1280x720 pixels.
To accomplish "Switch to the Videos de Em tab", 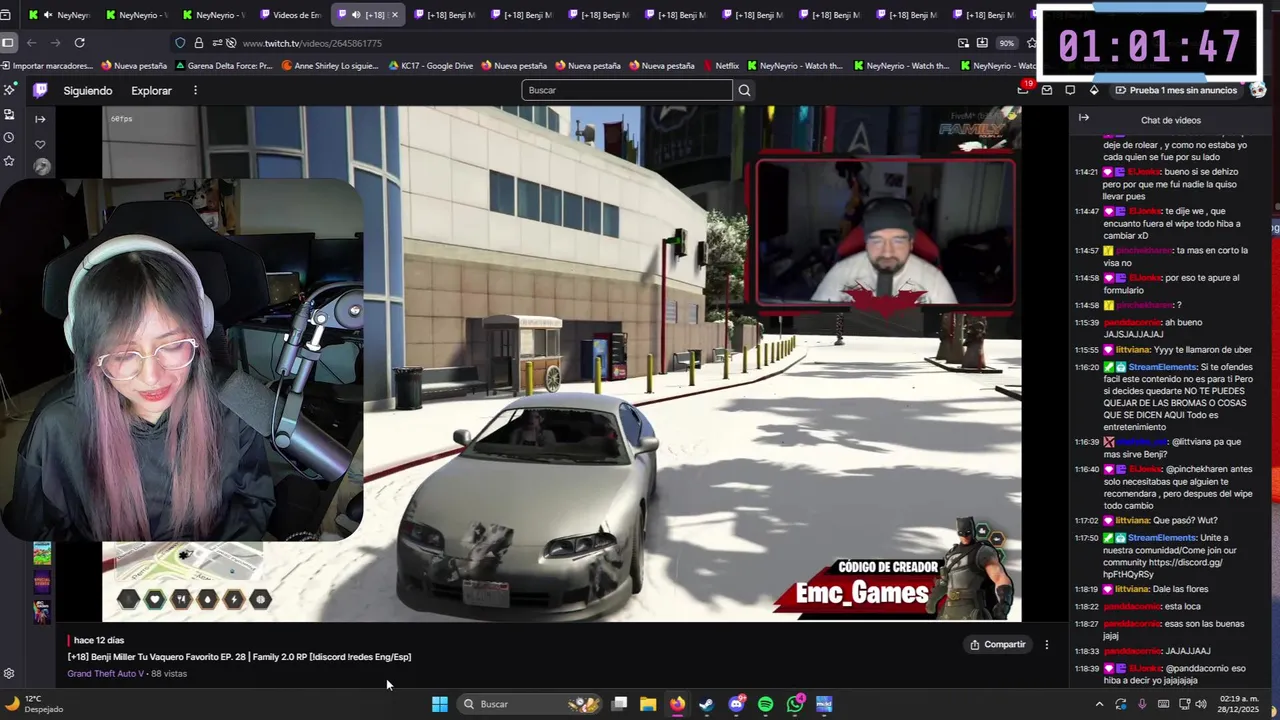I will 290,15.
